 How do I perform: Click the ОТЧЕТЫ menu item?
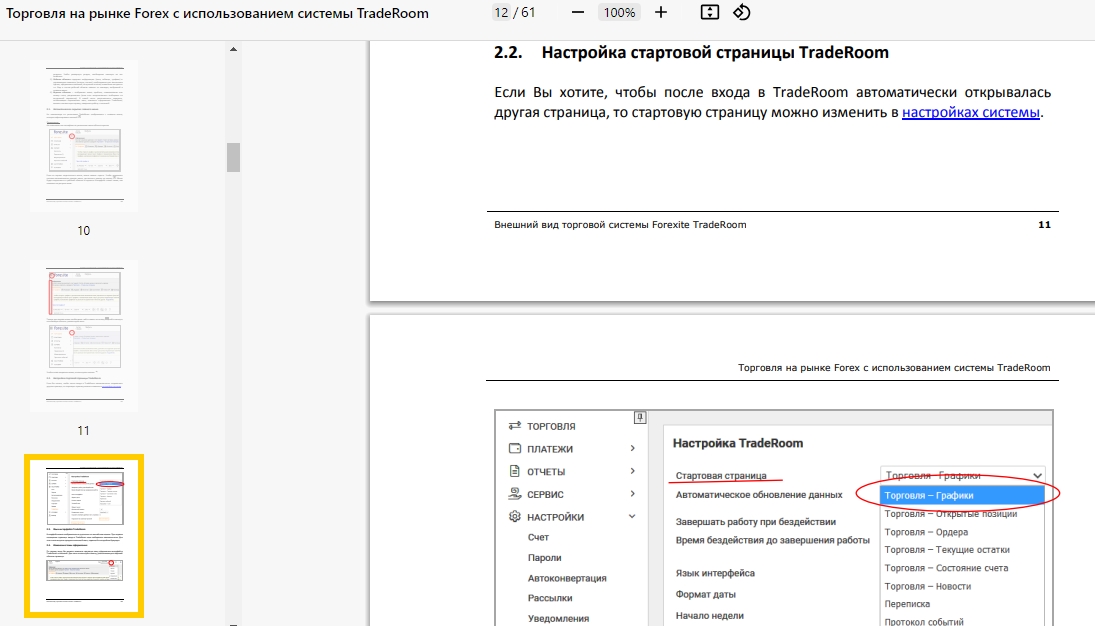click(546, 472)
